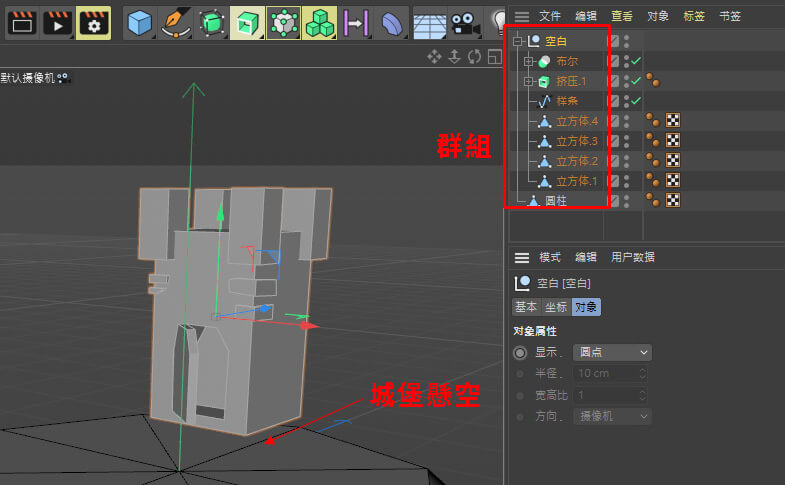Open the Extrude generator icon in toolbar
This screenshot has width=785, height=485.
click(x=247, y=23)
